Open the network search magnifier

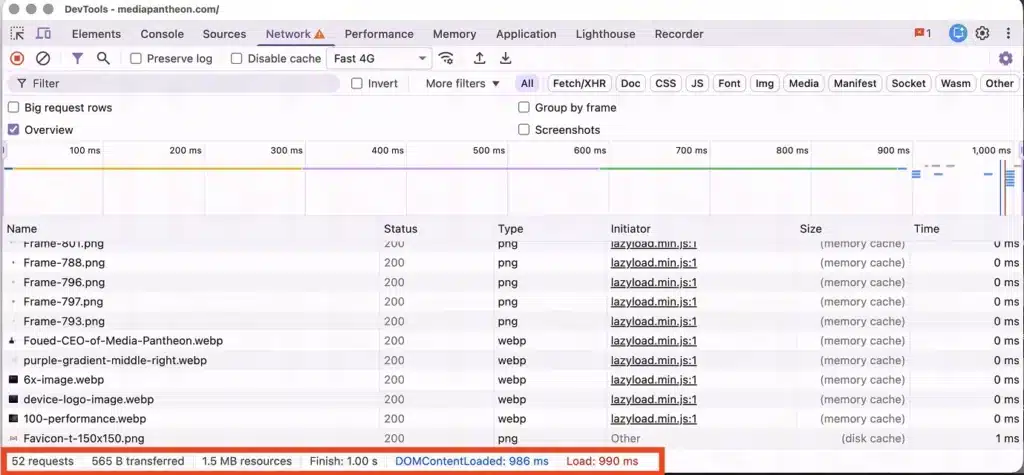[103, 59]
